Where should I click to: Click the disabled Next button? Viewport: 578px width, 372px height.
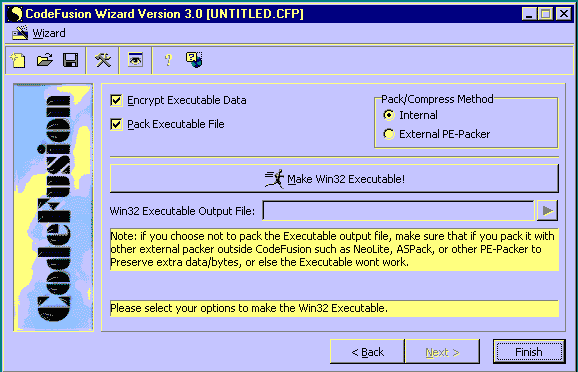click(x=442, y=352)
